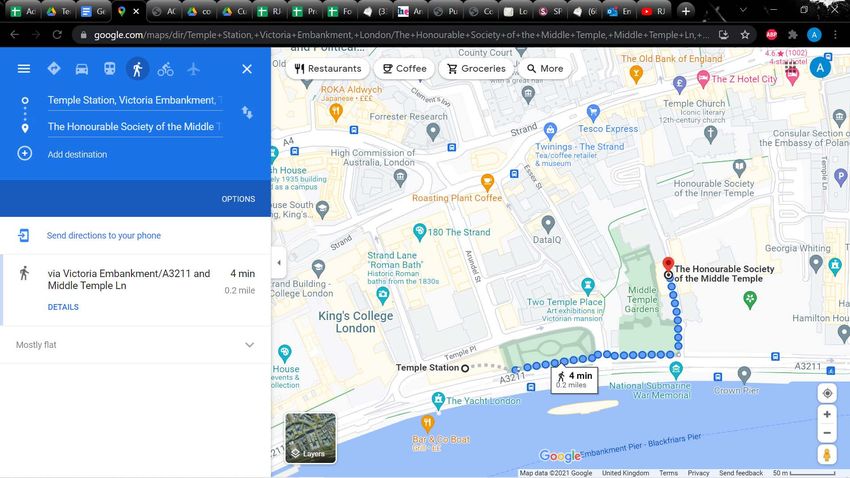
Task: Click United Kingdom in map footer
Action: [x=625, y=473]
